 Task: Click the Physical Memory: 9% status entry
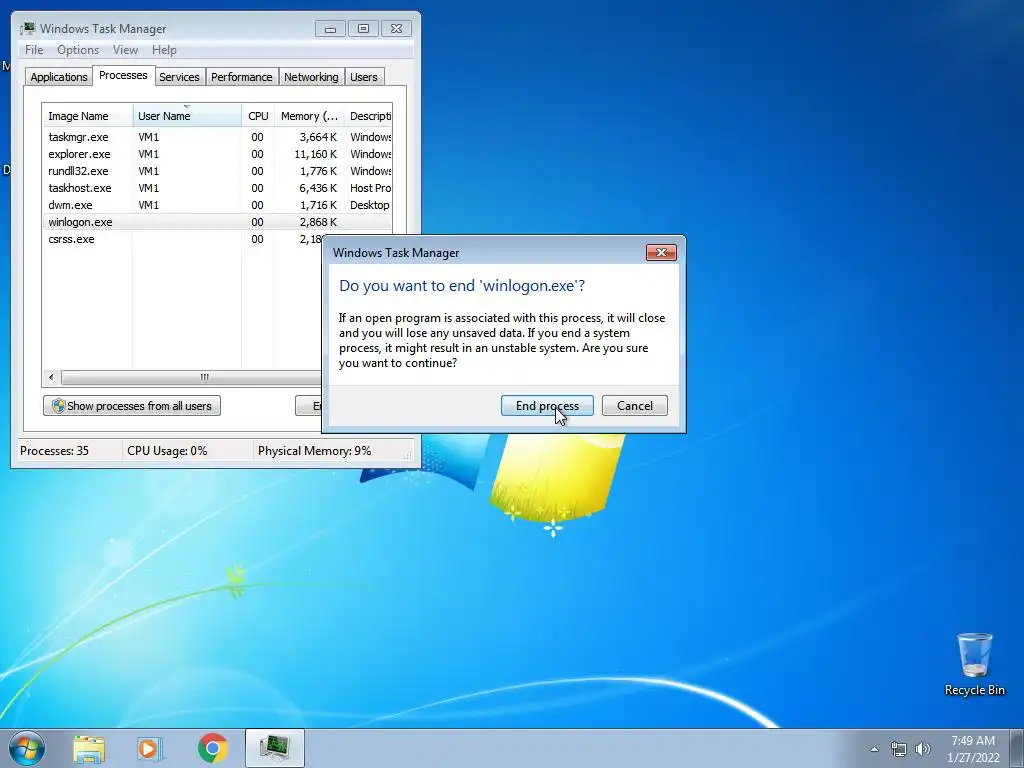click(314, 451)
